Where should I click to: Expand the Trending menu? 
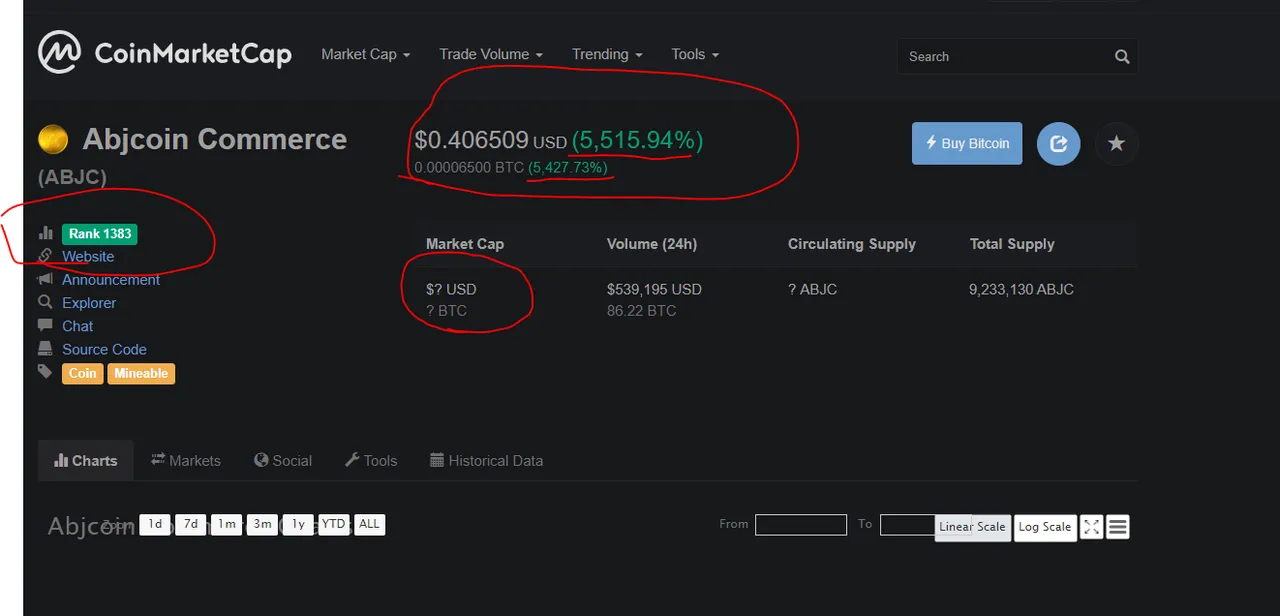coord(607,54)
